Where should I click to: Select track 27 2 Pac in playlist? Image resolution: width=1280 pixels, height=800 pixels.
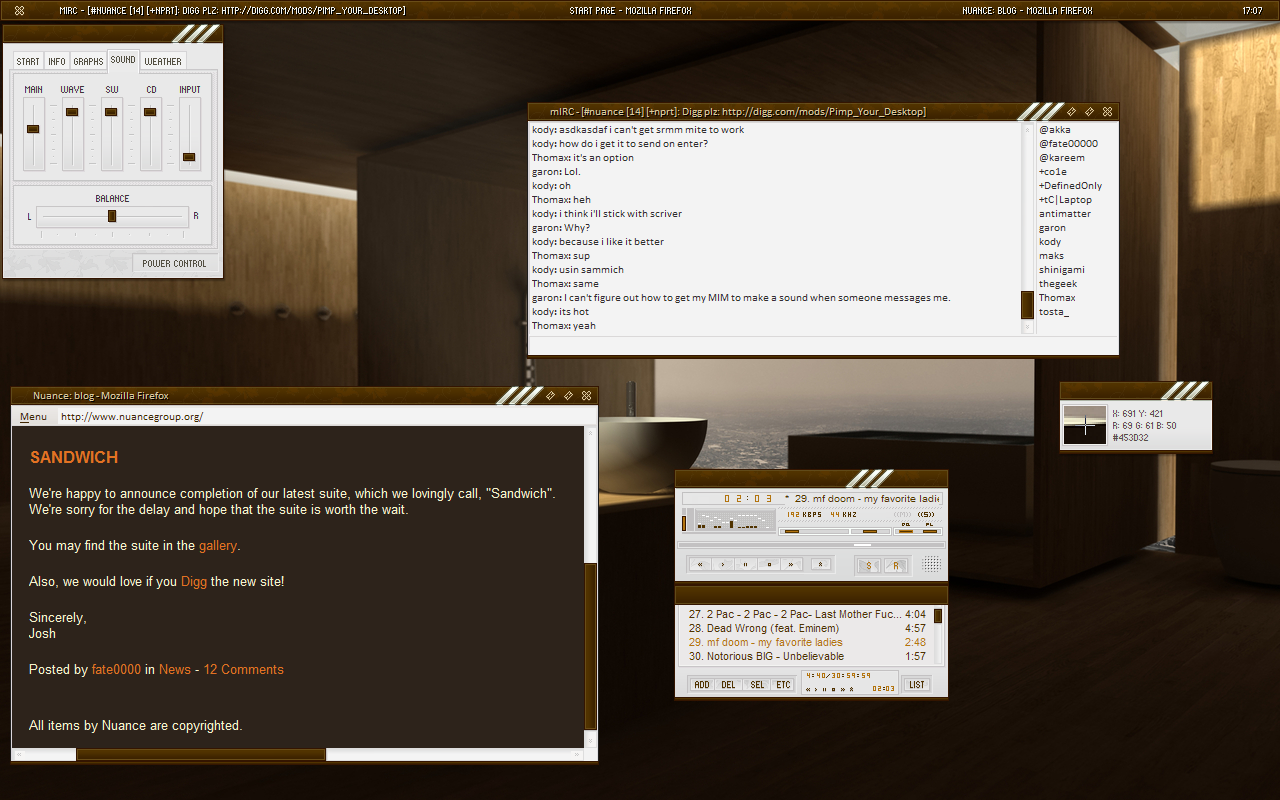pyautogui.click(x=807, y=614)
